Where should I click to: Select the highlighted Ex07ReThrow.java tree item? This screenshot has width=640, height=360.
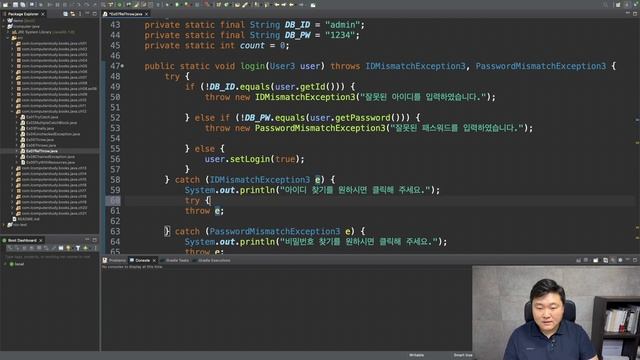click(x=42, y=151)
